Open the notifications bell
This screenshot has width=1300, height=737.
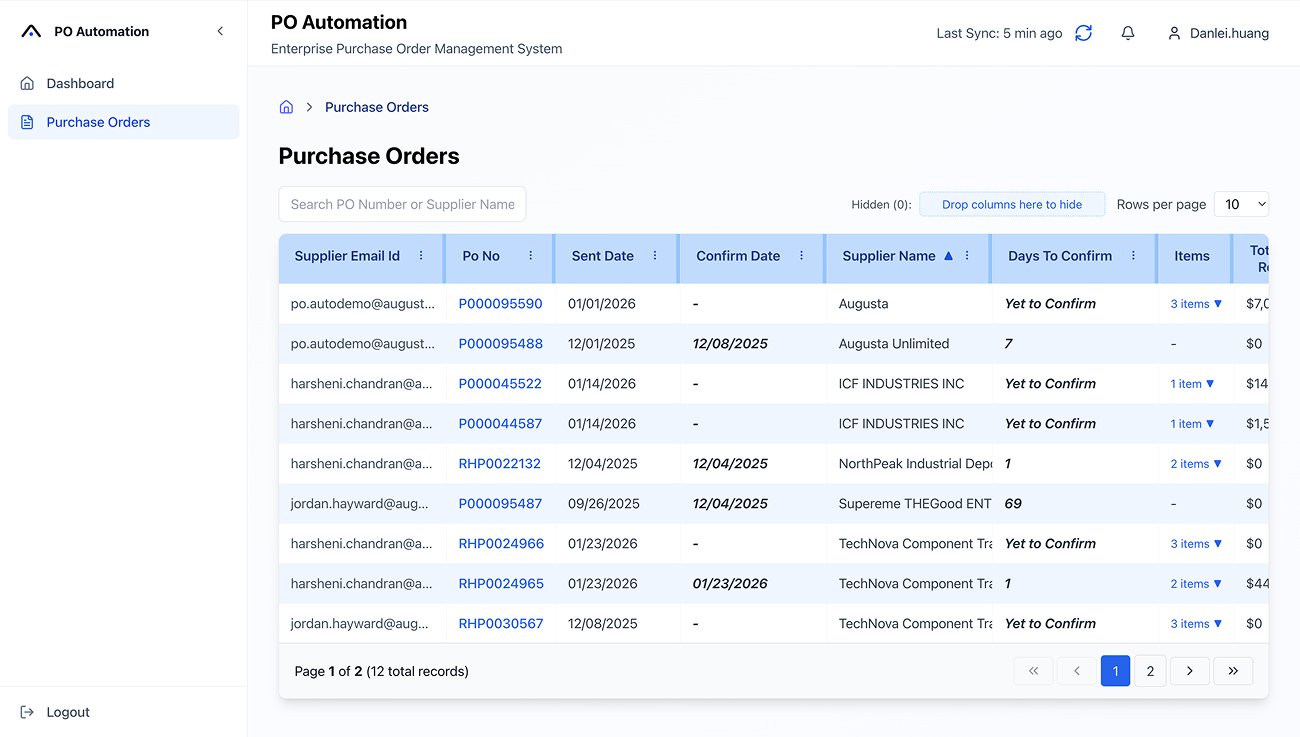pos(1128,32)
